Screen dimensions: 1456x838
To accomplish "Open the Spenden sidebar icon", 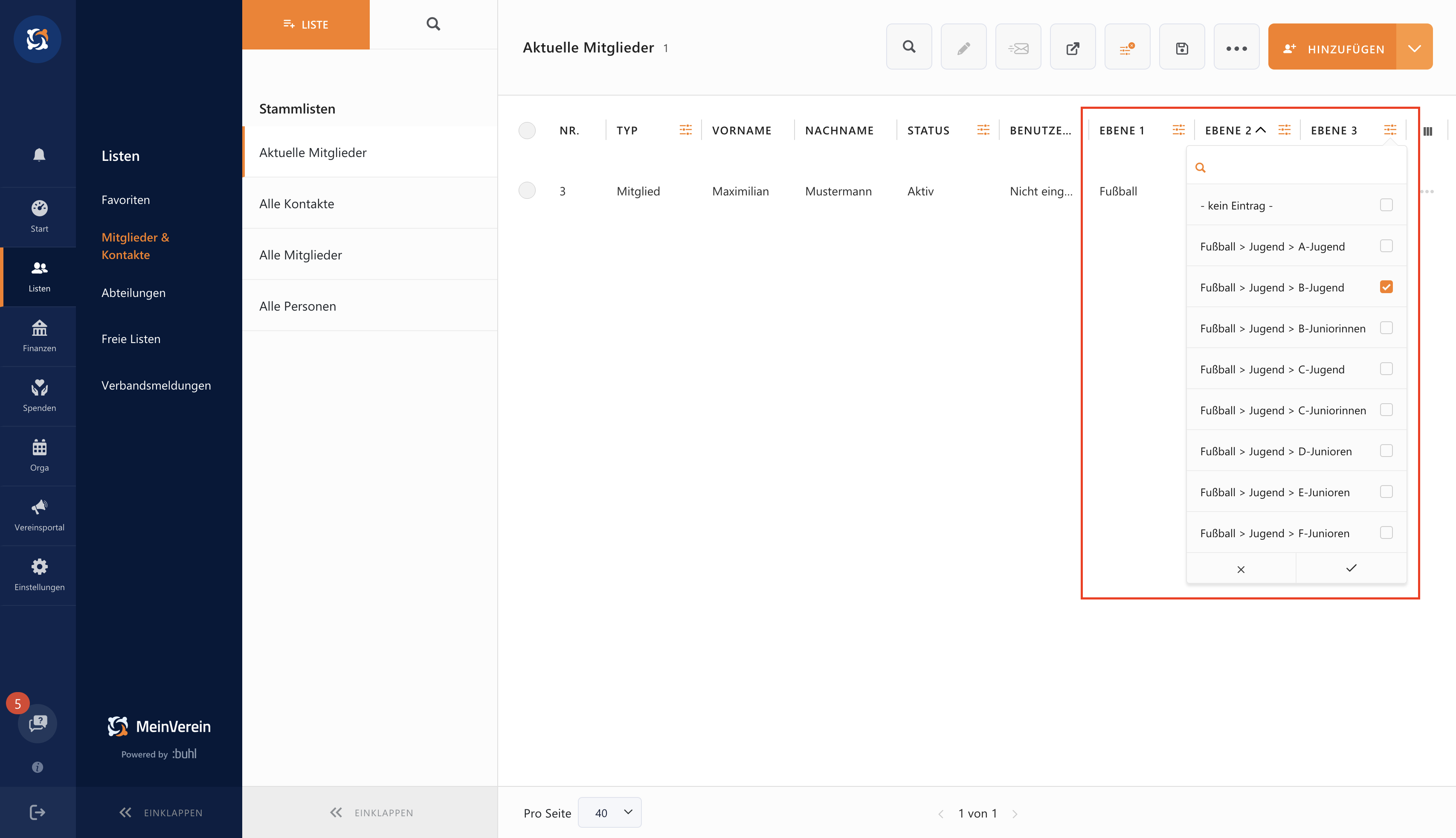I will tap(38, 396).
